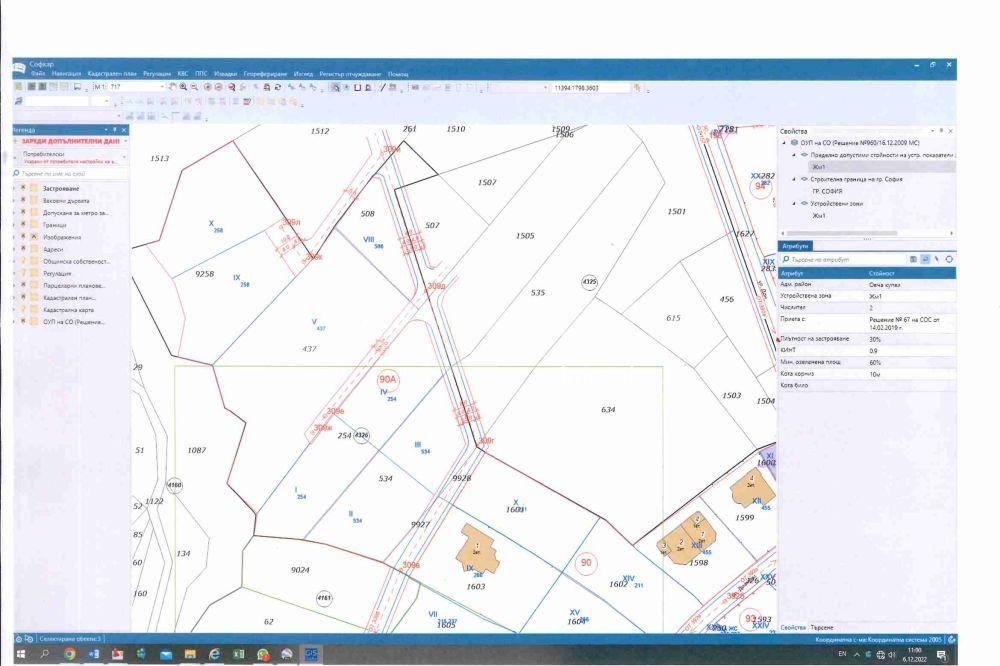Click the zoom in magnifier tool
The image size is (1000, 666).
coord(183,87)
